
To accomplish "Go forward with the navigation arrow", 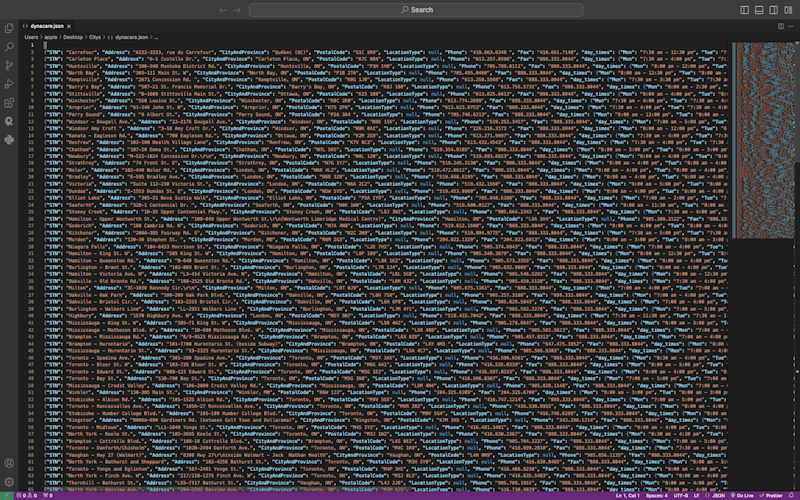I will tap(237, 10).
